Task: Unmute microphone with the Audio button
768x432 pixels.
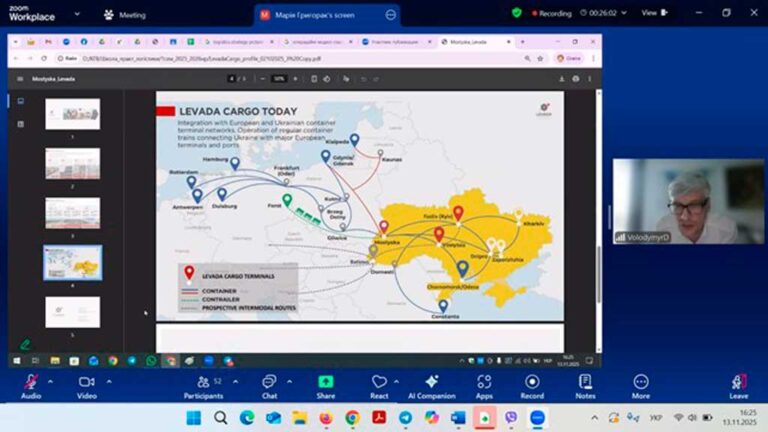Action: click(31, 384)
